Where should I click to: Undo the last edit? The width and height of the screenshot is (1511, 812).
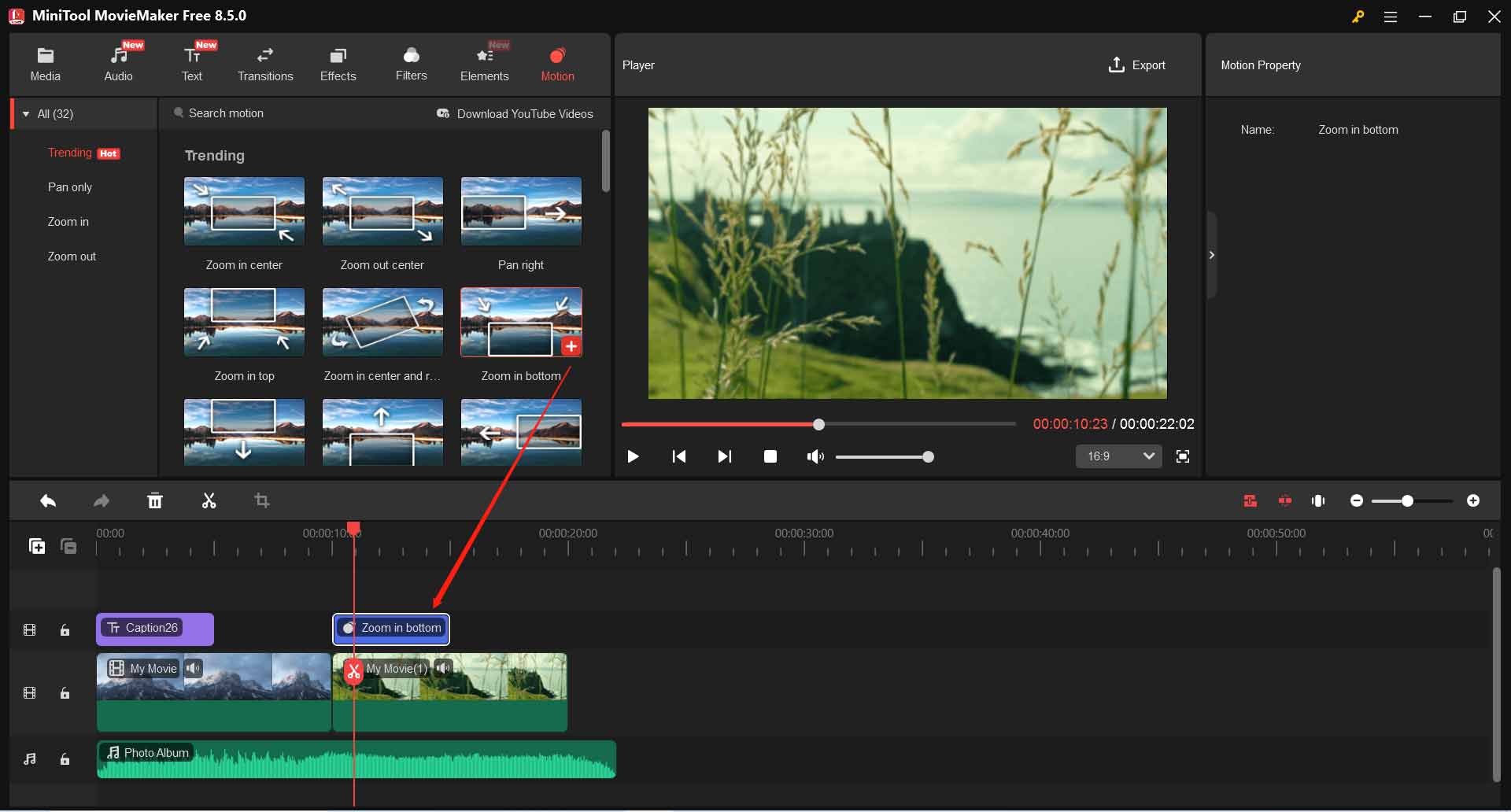click(x=48, y=500)
